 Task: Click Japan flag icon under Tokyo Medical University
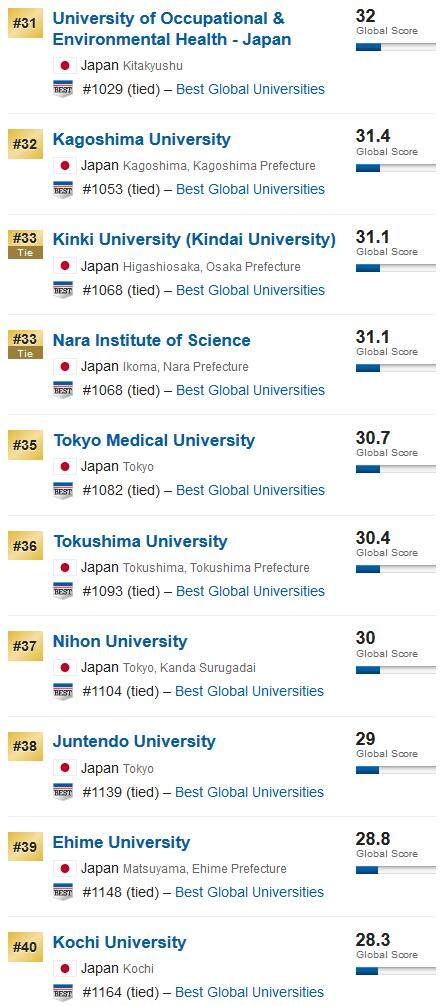[64, 466]
